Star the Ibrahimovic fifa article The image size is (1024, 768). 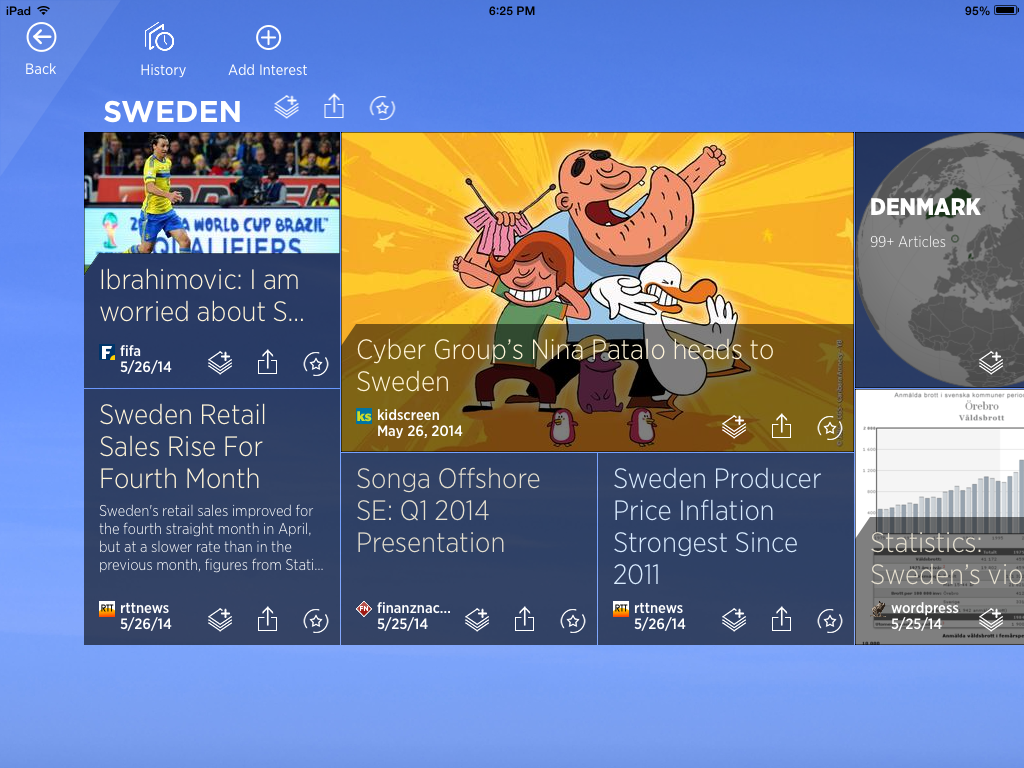[x=316, y=364]
